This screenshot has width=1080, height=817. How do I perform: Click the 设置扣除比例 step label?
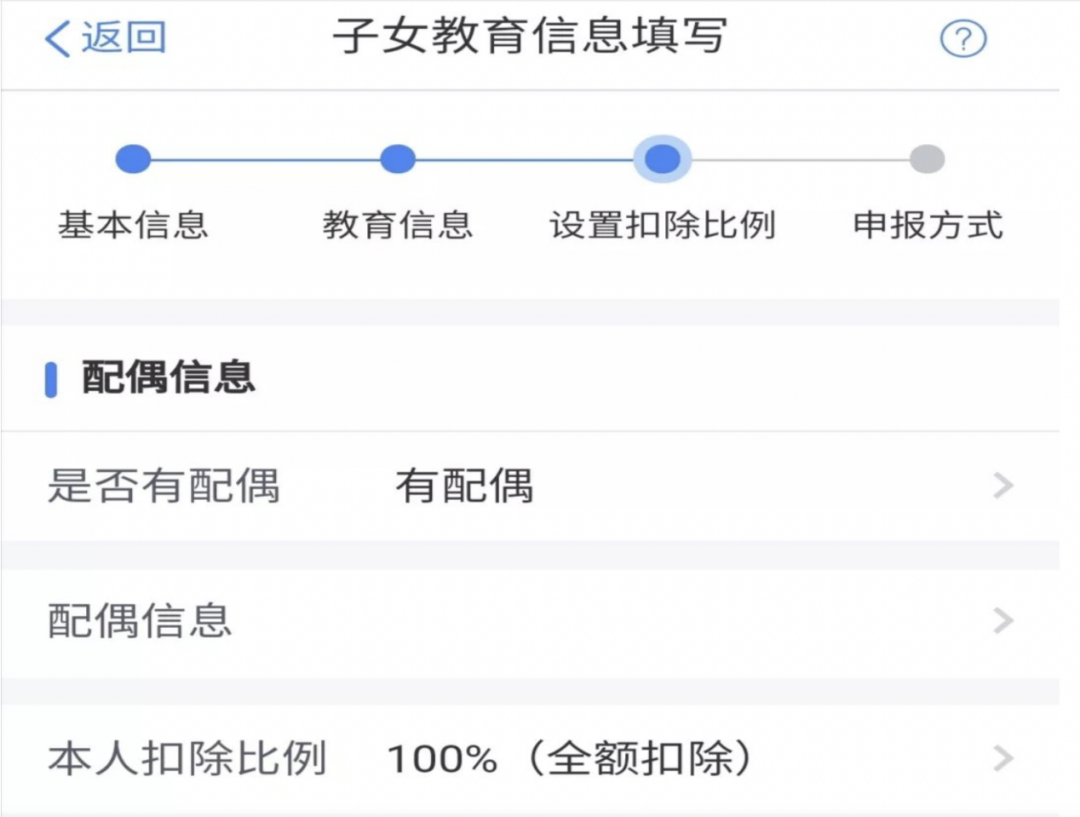[662, 225]
